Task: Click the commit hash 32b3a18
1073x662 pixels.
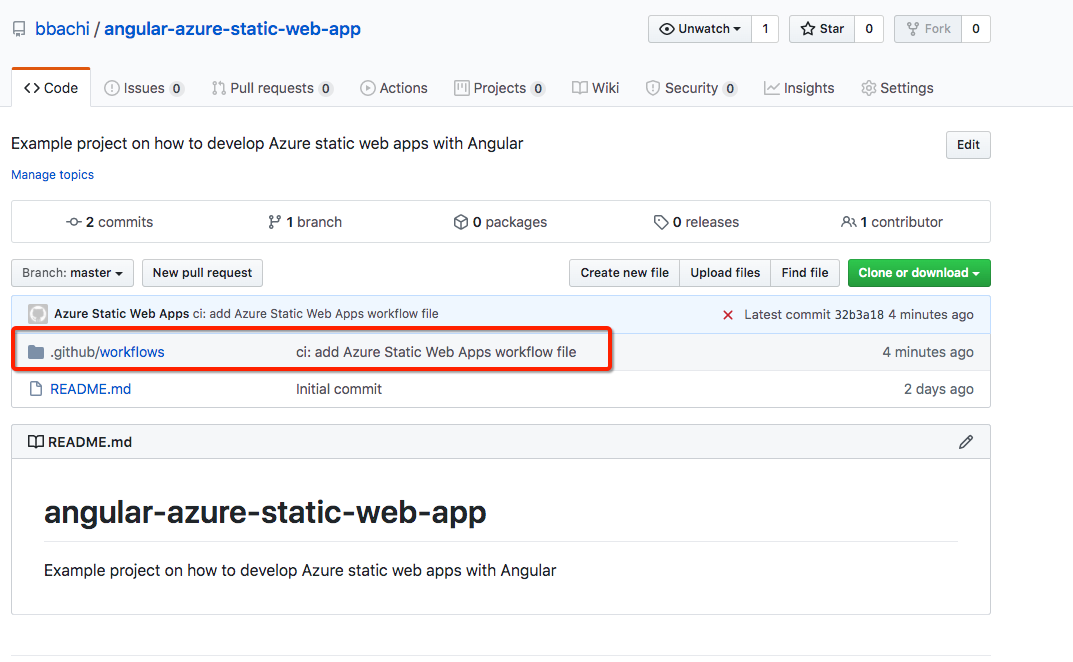Action: click(x=857, y=313)
